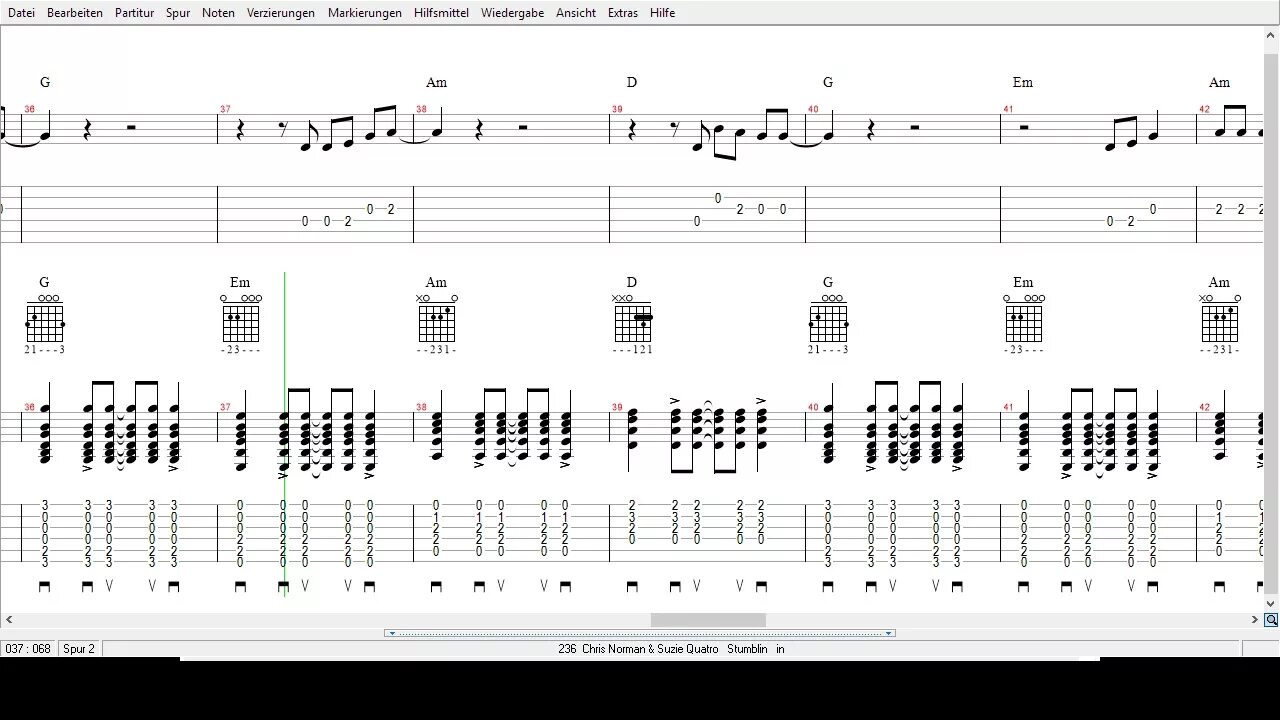Select the G chord diagram at measure 40

[x=829, y=320]
